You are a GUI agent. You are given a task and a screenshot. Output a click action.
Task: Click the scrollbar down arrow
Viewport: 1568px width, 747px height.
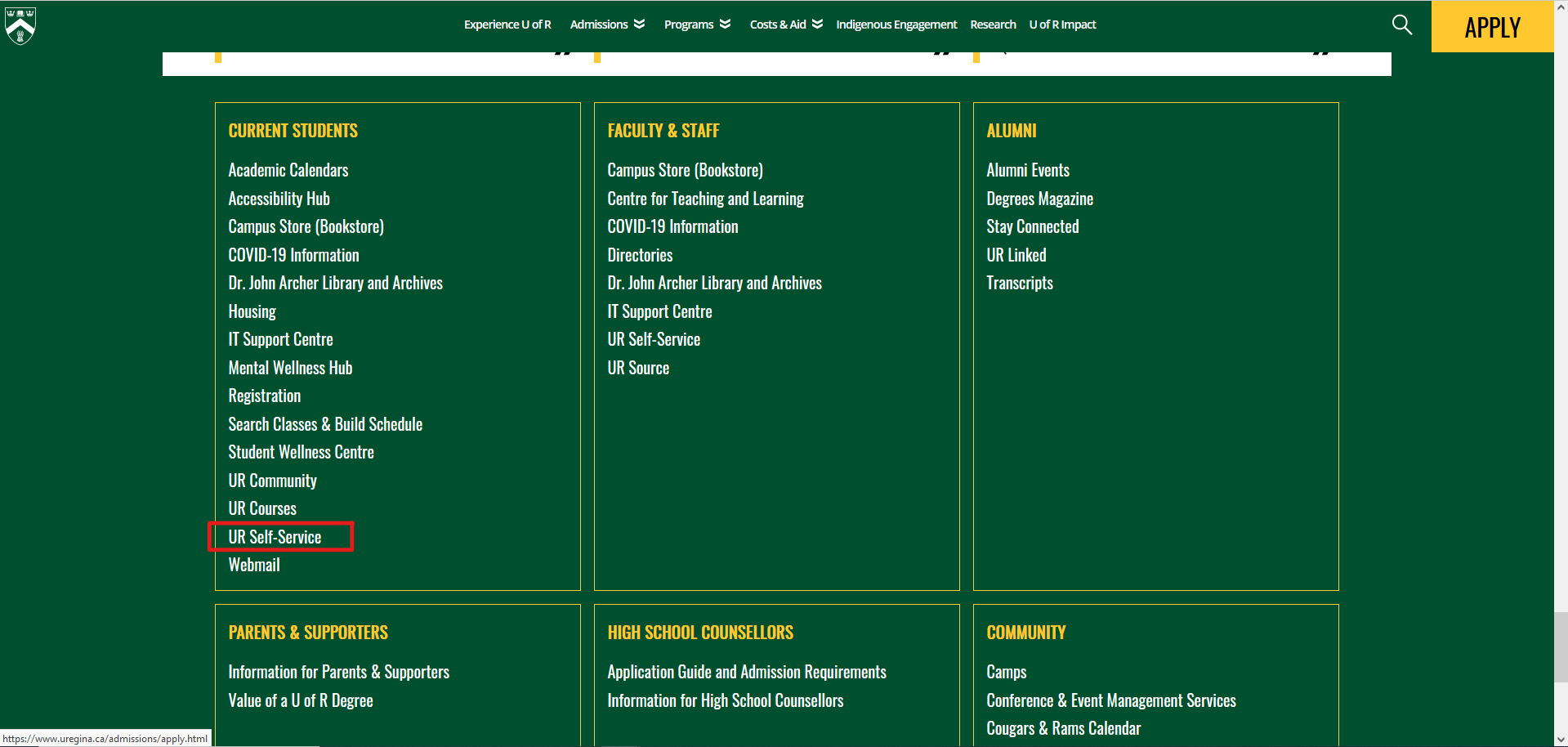1561,740
